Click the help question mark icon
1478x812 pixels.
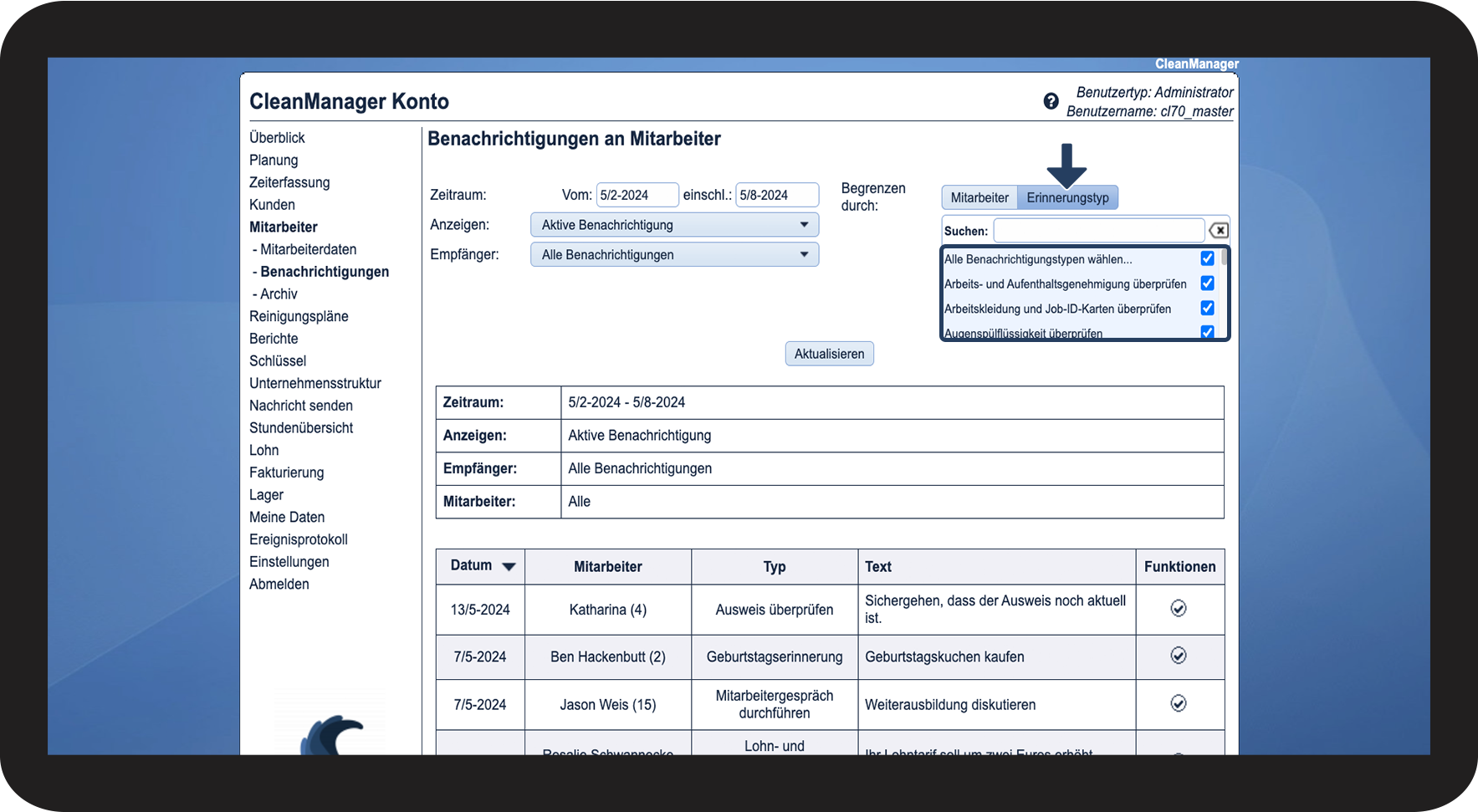(1051, 101)
